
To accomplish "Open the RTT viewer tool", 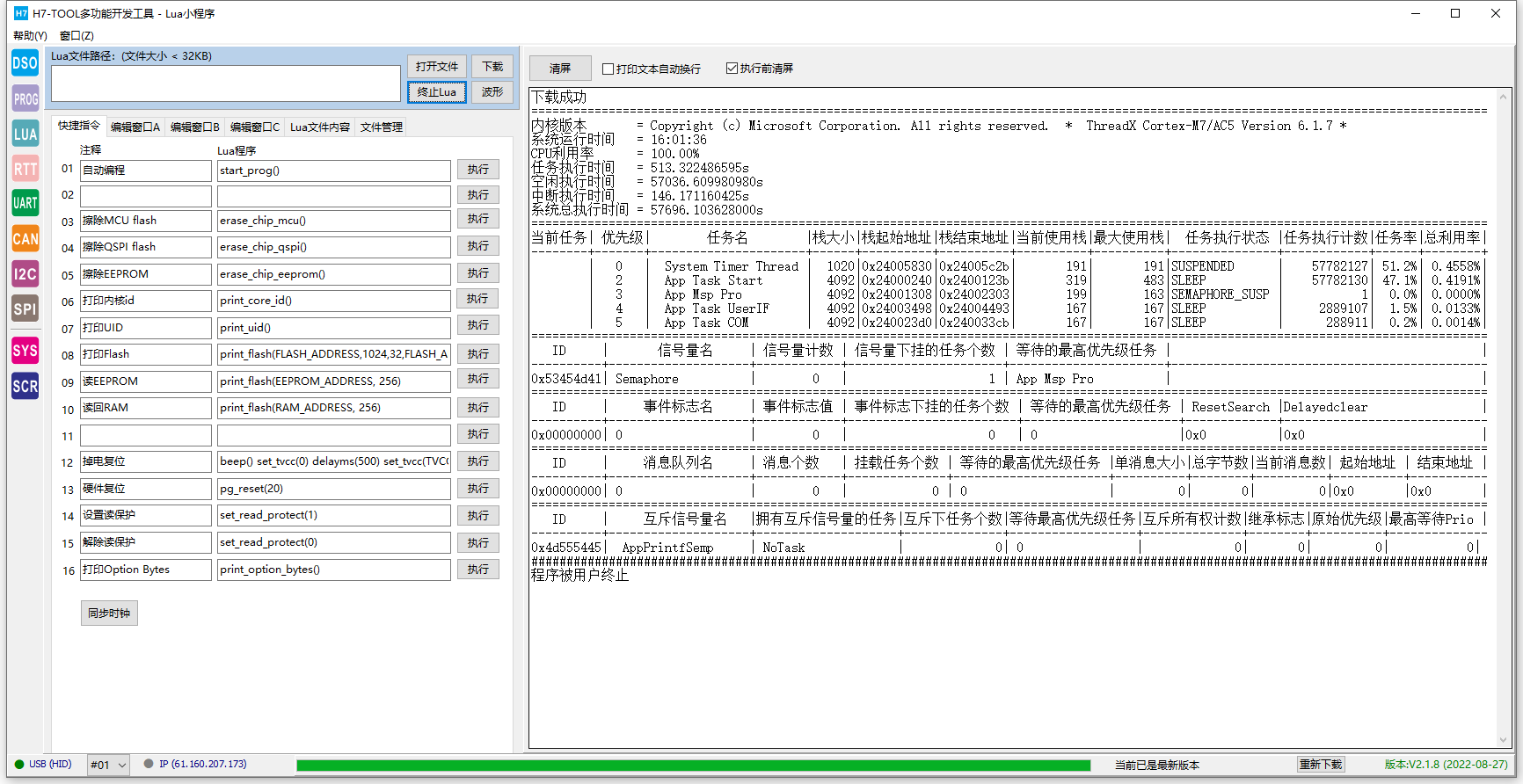I will [x=26, y=169].
